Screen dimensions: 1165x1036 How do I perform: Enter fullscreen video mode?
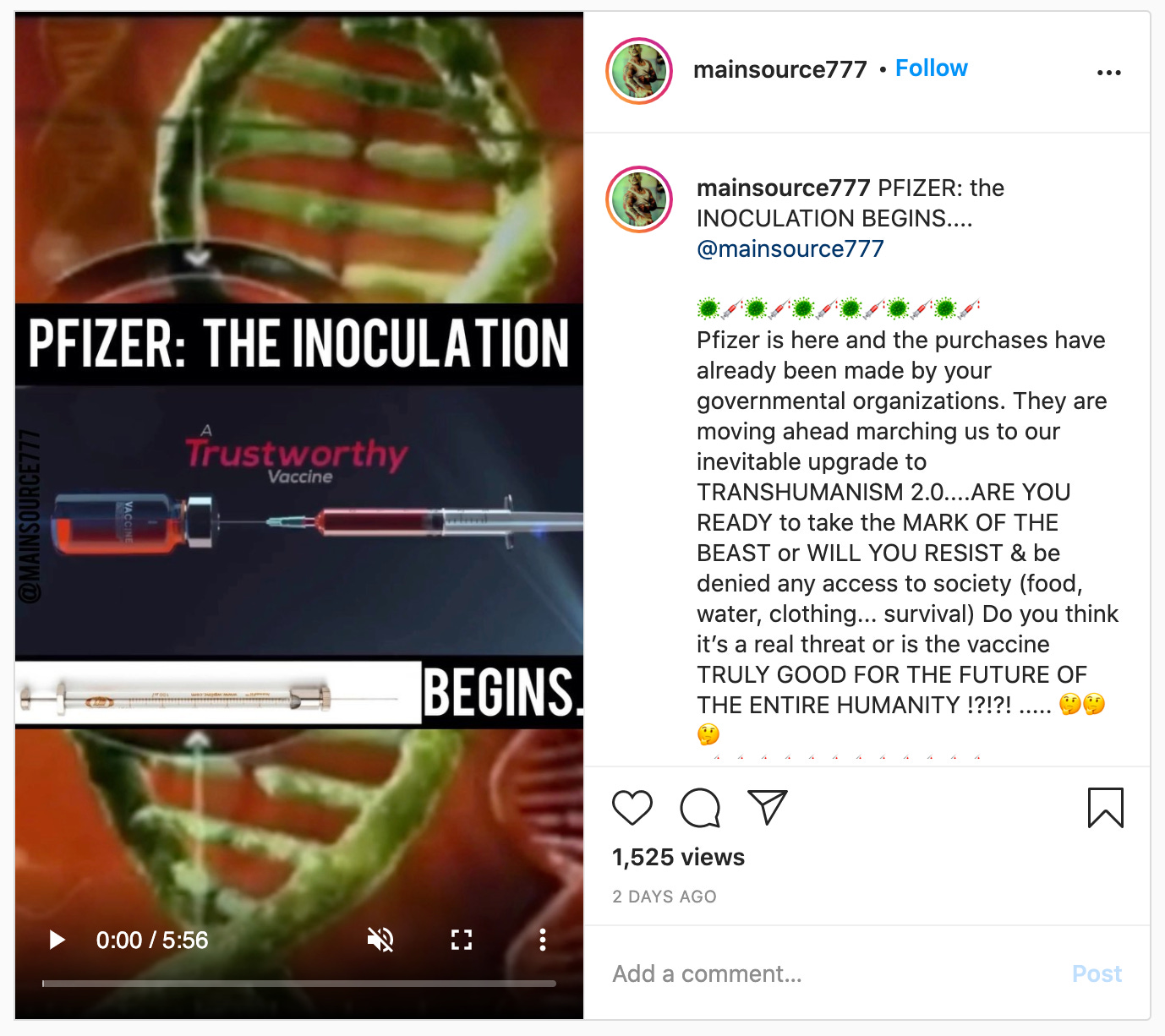pyautogui.click(x=462, y=940)
